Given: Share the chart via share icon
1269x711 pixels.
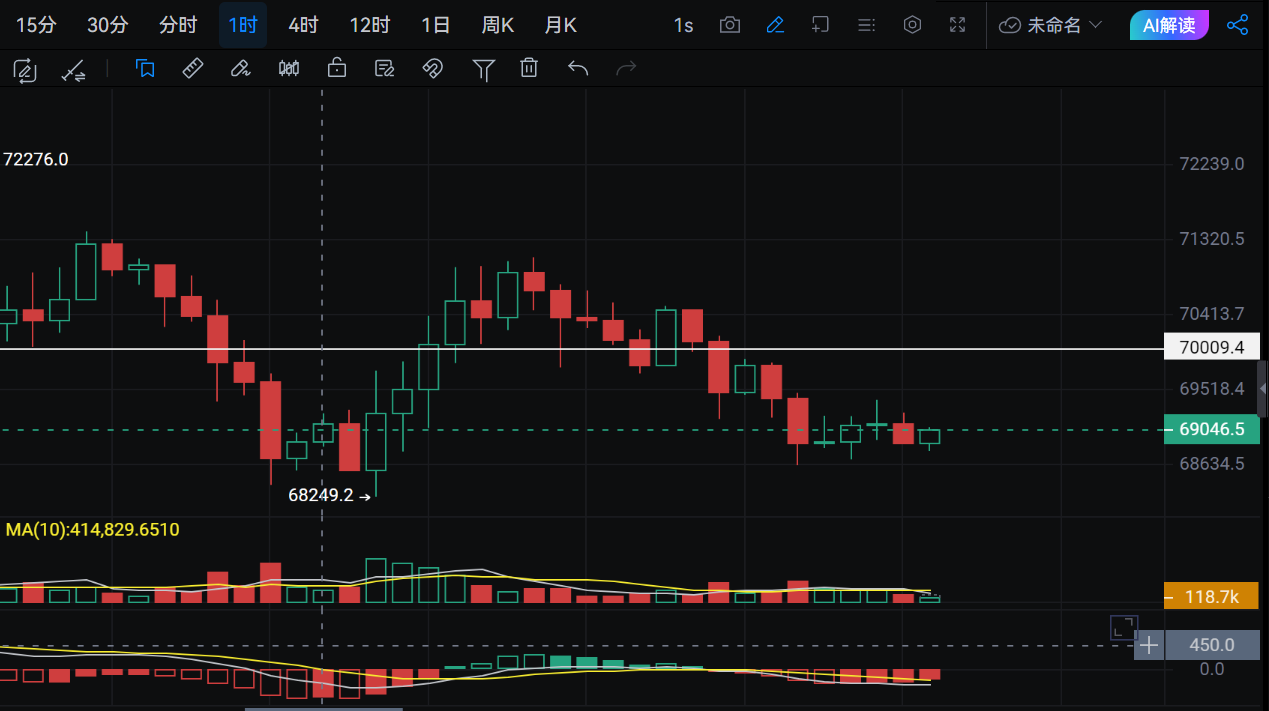Looking at the screenshot, I should point(1238,25).
